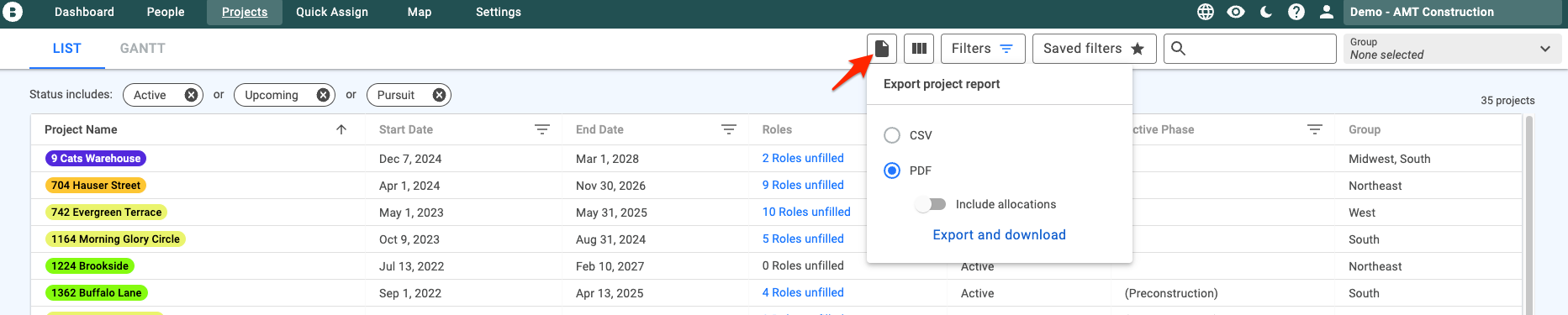Click the Roles column header
This screenshot has width=1568, height=315.
pos(777,129)
